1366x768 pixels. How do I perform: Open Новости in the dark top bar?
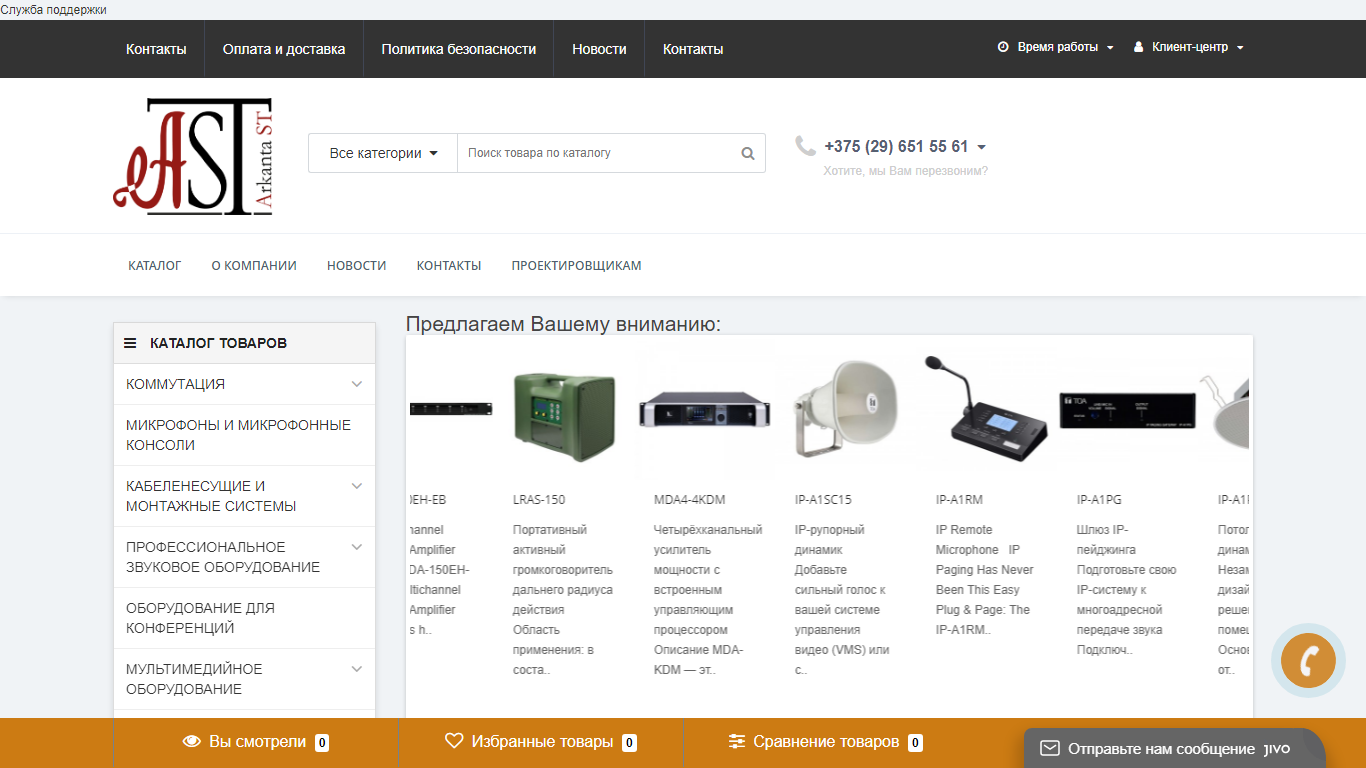pyautogui.click(x=599, y=49)
